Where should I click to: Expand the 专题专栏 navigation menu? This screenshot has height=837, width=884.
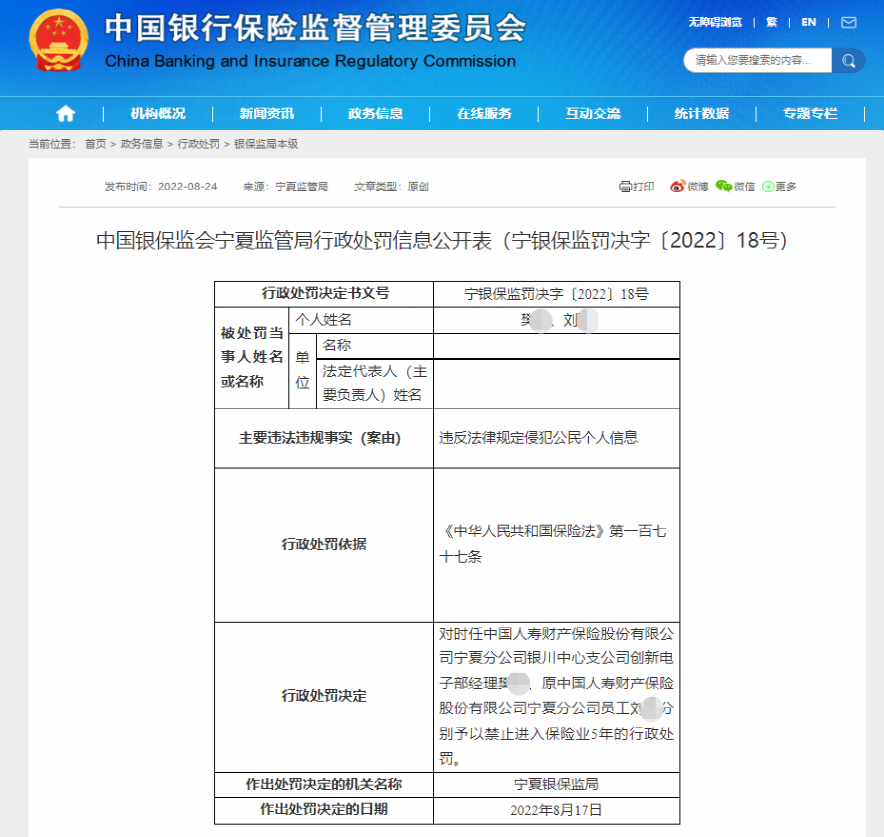812,113
